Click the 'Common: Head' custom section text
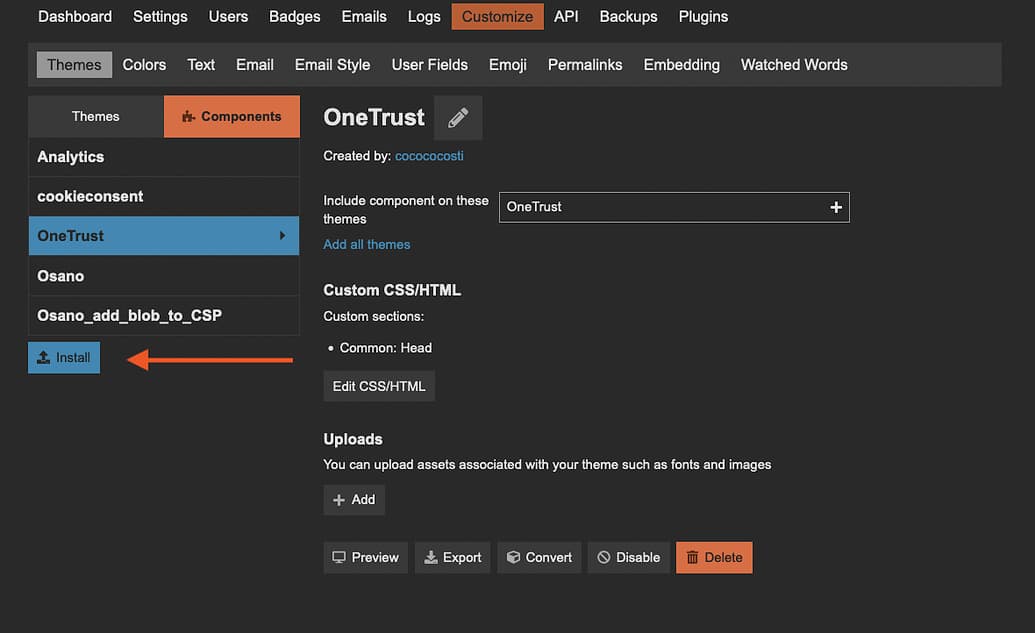Viewport: 1035px width, 633px height. point(385,348)
